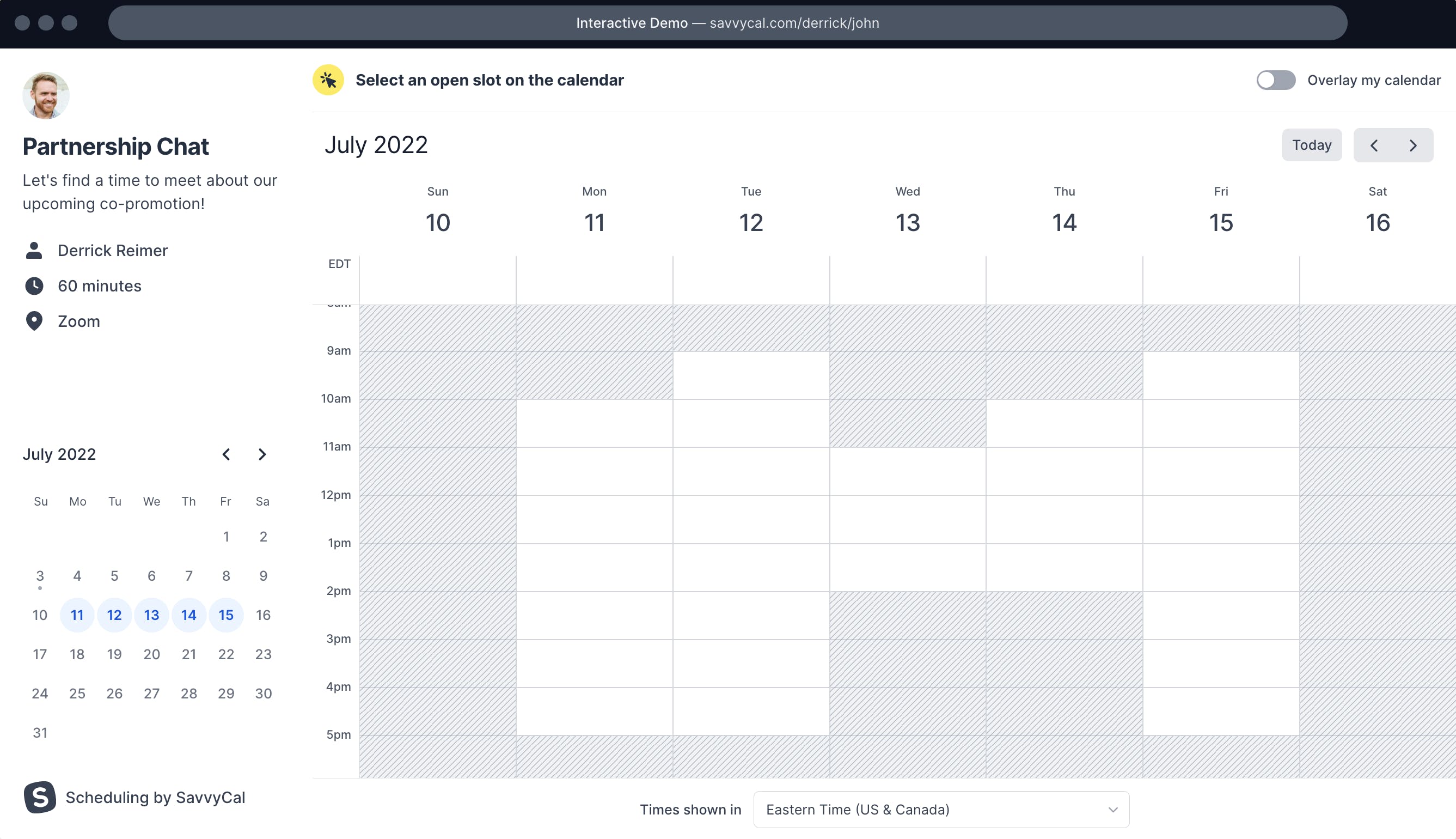Click the lightning bolt icon near title

coord(330,80)
